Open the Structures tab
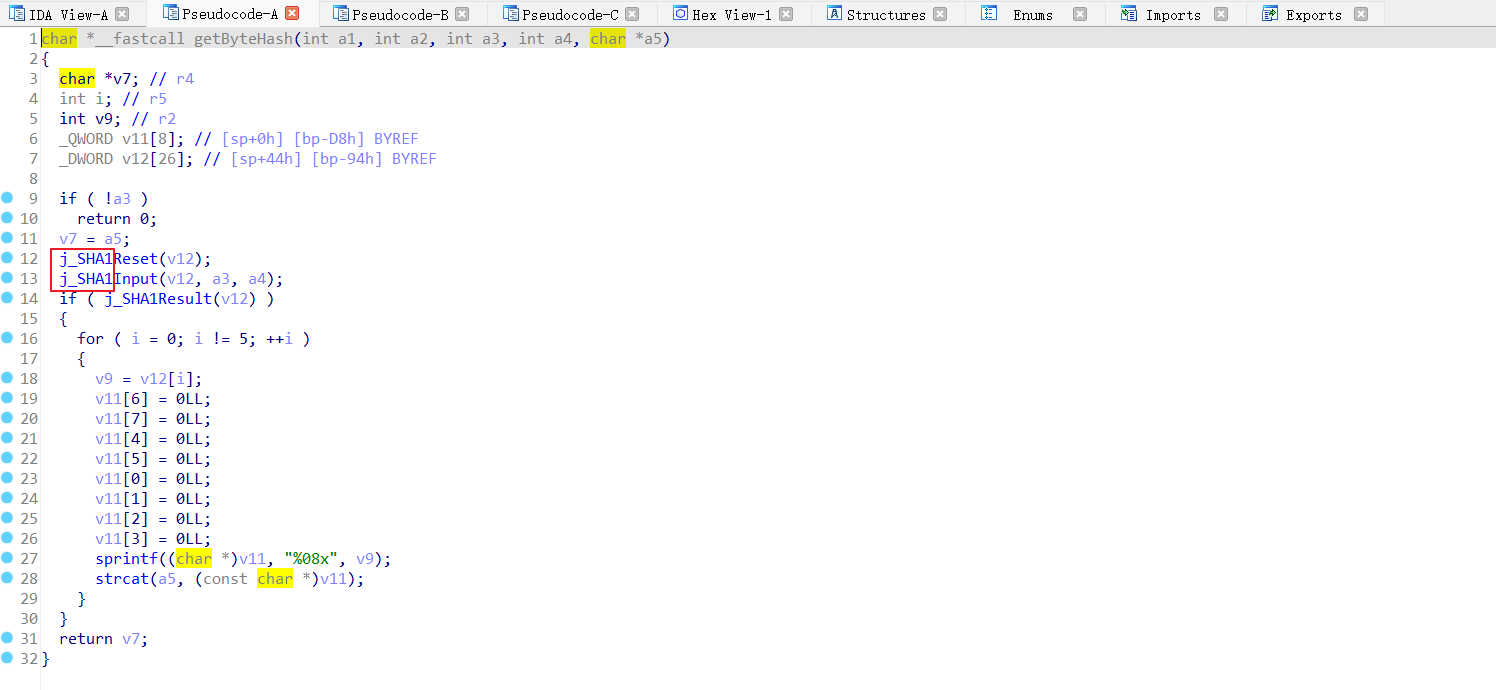 (886, 15)
